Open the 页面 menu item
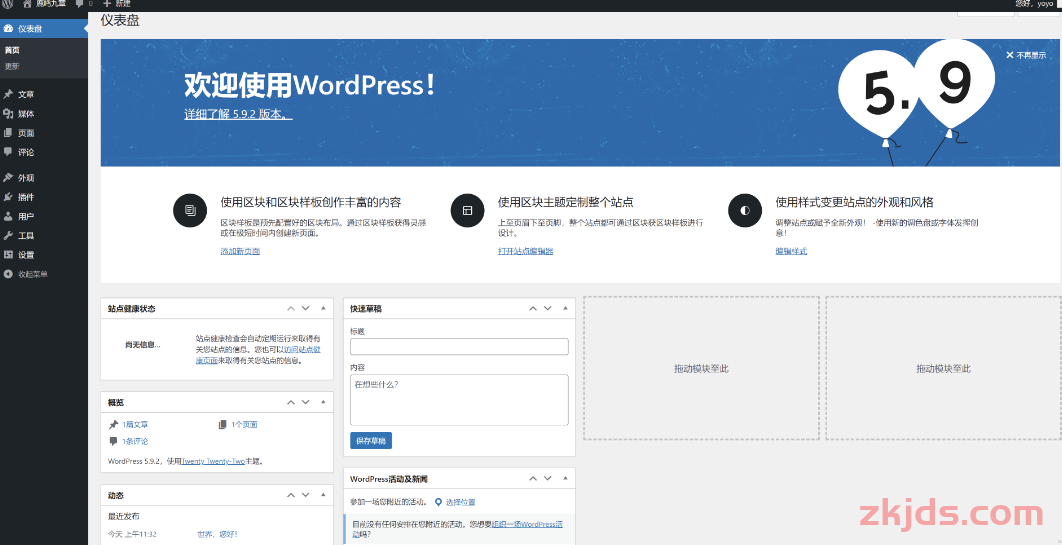1062x545 pixels. pyautogui.click(x=44, y=133)
